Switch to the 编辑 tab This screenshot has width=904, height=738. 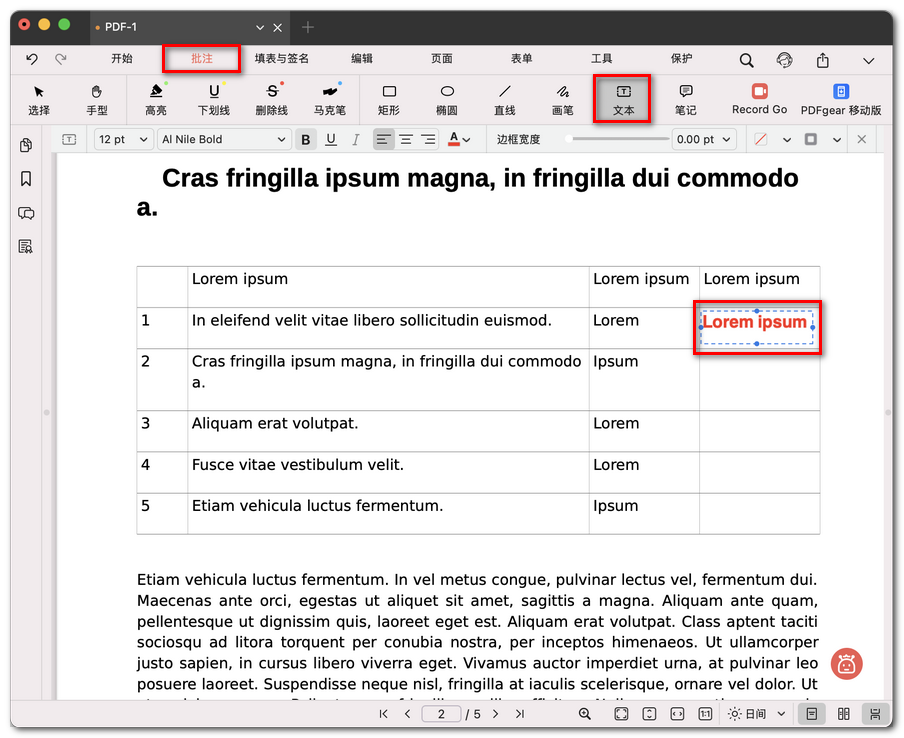[x=362, y=59]
